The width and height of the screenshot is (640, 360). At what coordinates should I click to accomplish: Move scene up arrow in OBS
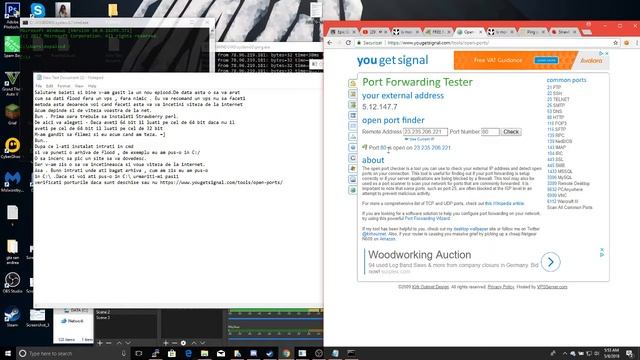[119, 343]
